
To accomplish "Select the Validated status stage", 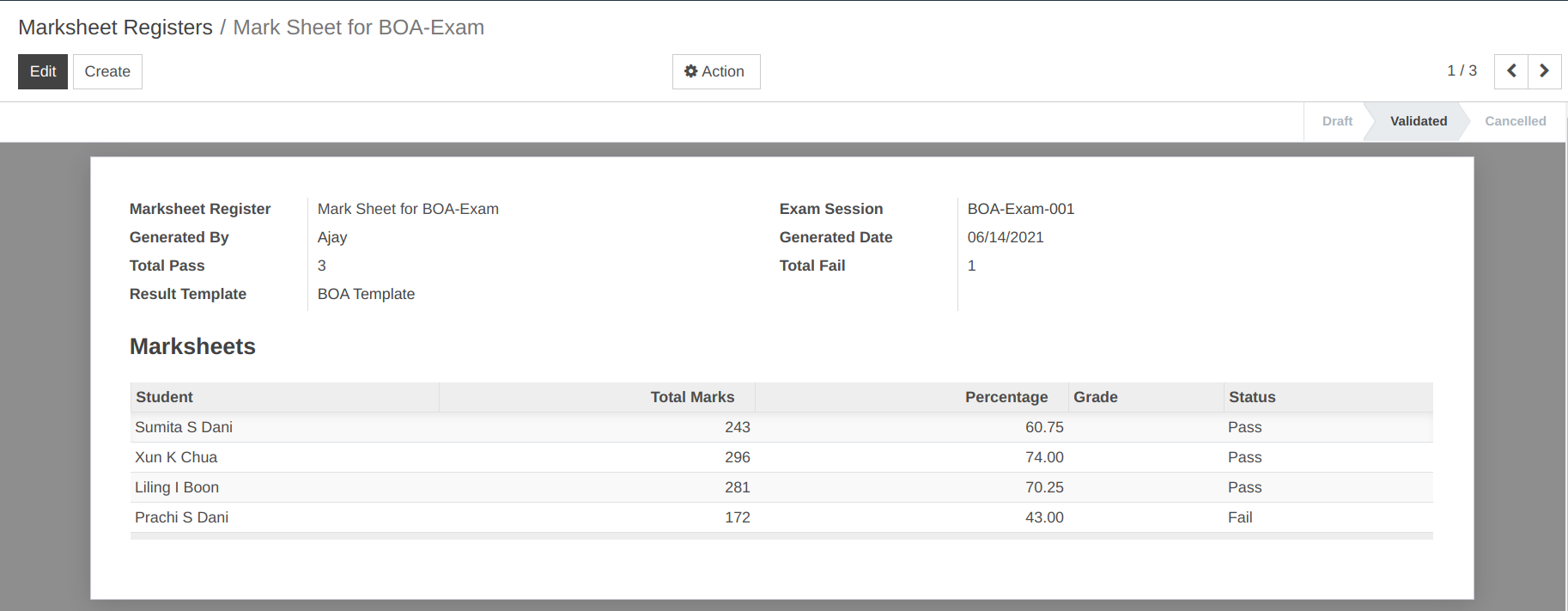I will click(1419, 121).
